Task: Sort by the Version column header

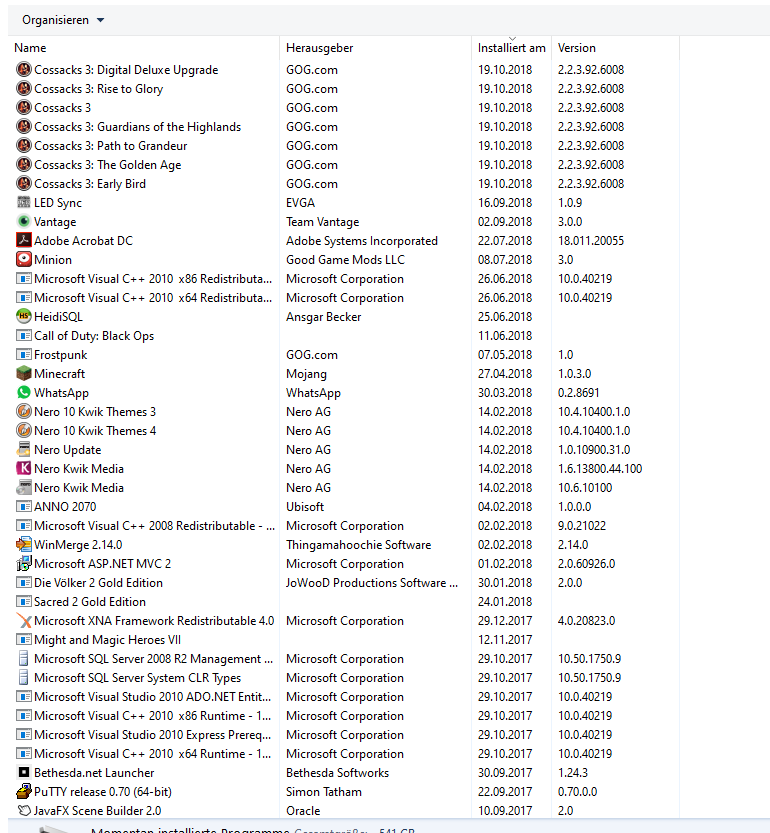Action: point(577,48)
